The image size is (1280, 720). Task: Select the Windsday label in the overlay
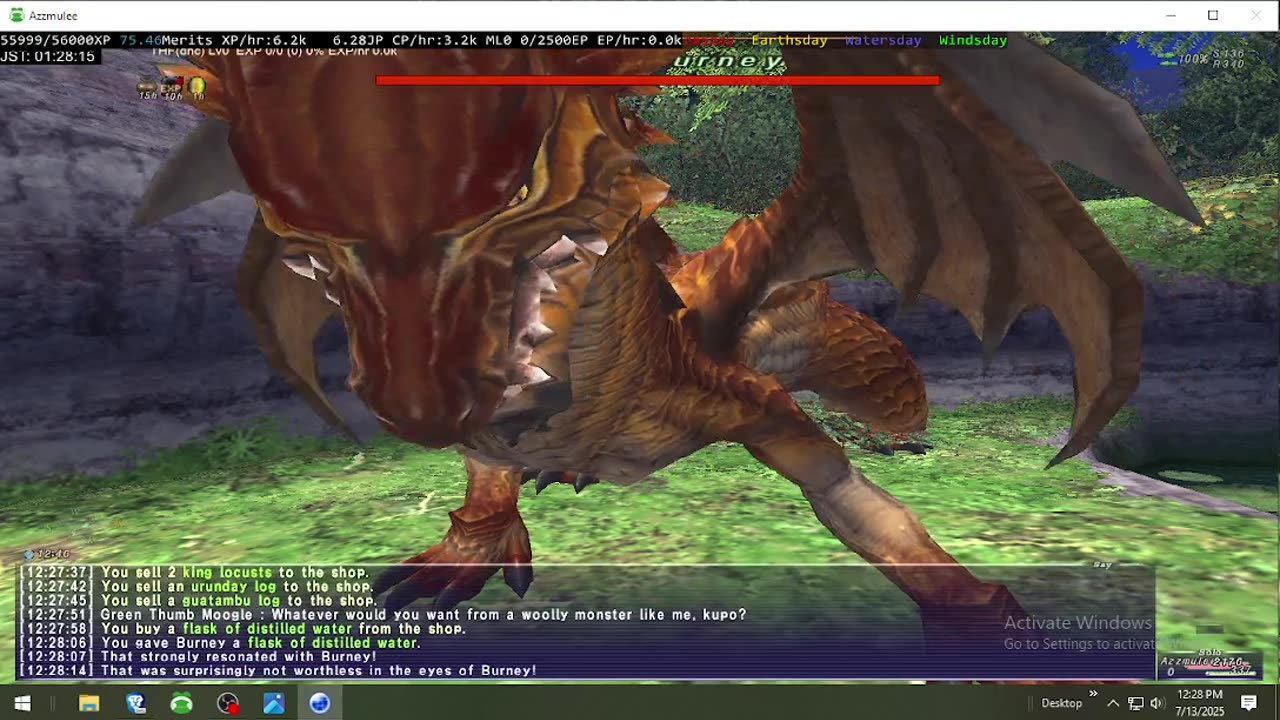[x=973, y=41]
